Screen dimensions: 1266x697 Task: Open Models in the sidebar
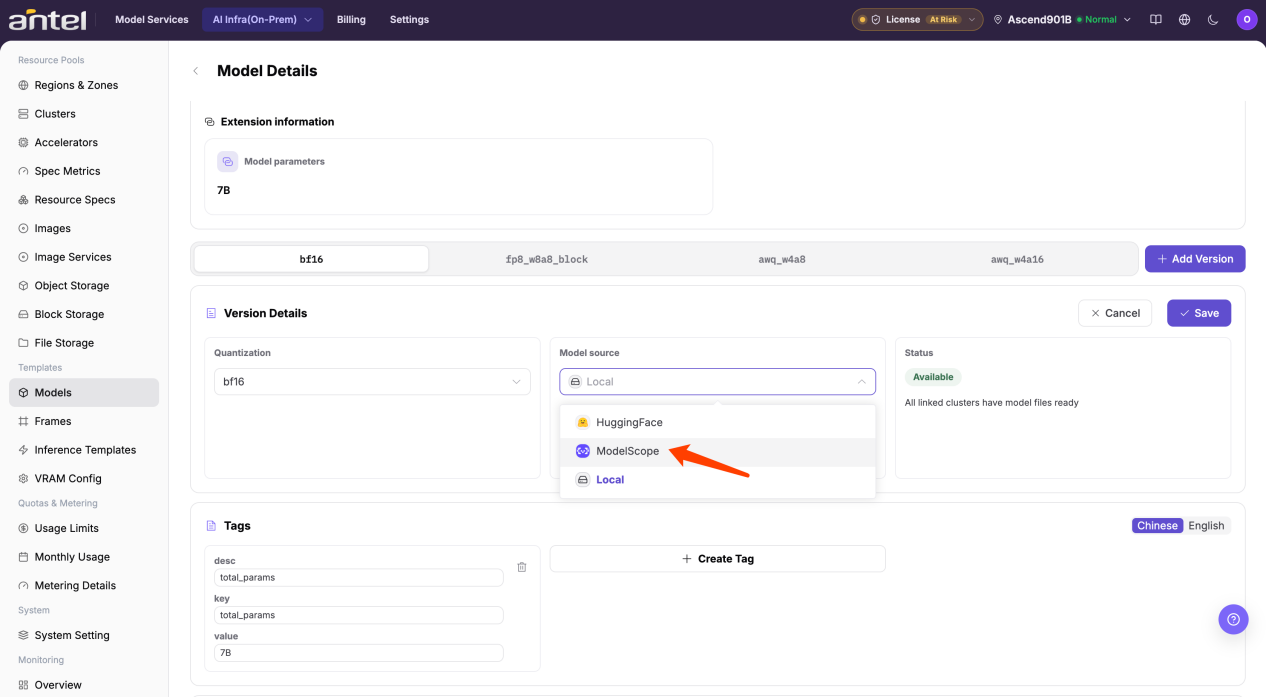[x=84, y=393]
